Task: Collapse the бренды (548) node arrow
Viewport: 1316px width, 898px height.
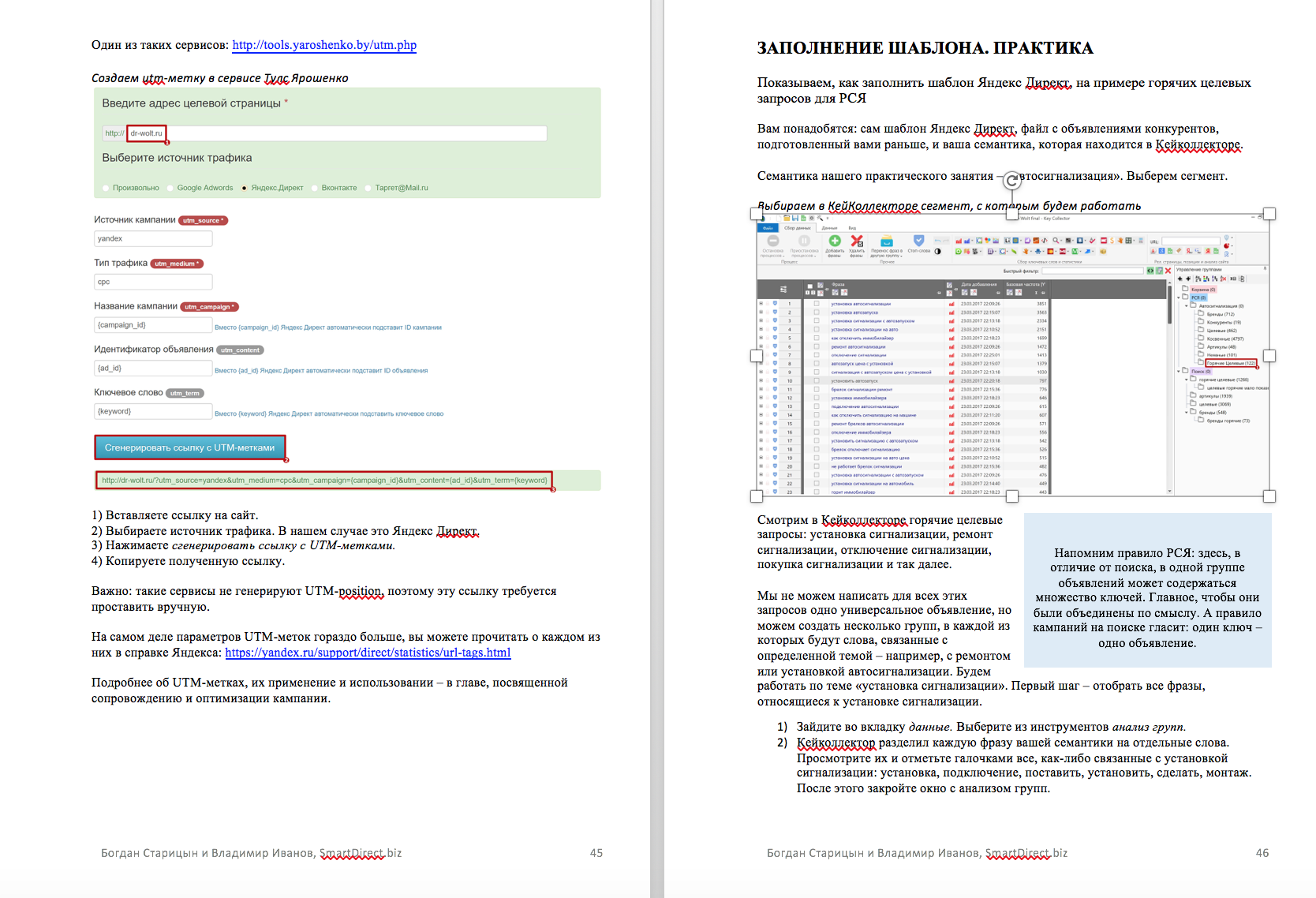Action: 1187,412
